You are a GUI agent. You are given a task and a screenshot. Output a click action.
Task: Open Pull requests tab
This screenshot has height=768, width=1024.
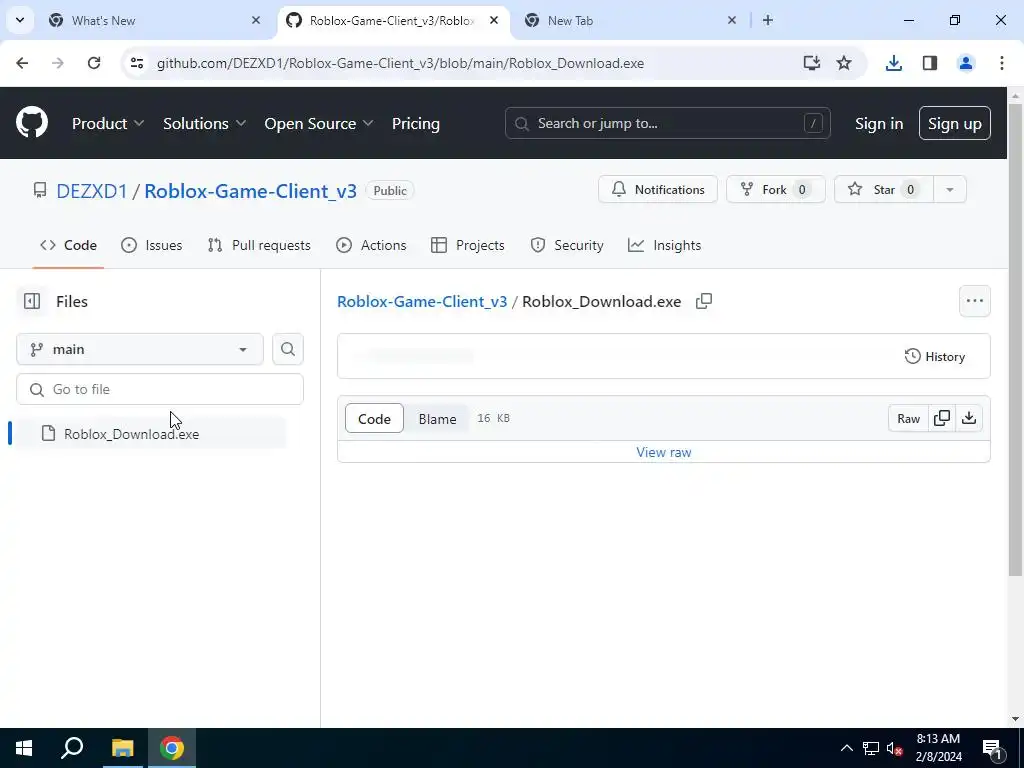coord(259,246)
